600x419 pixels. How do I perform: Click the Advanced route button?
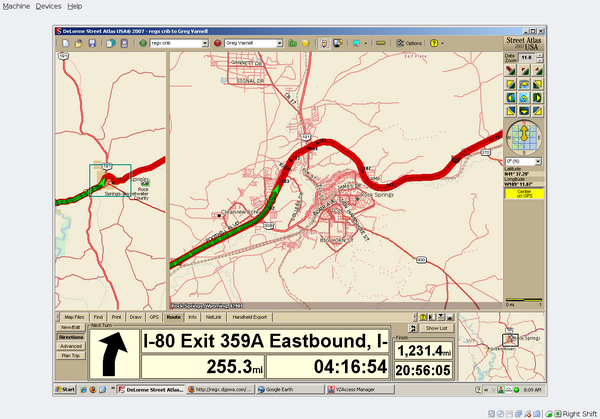point(71,346)
